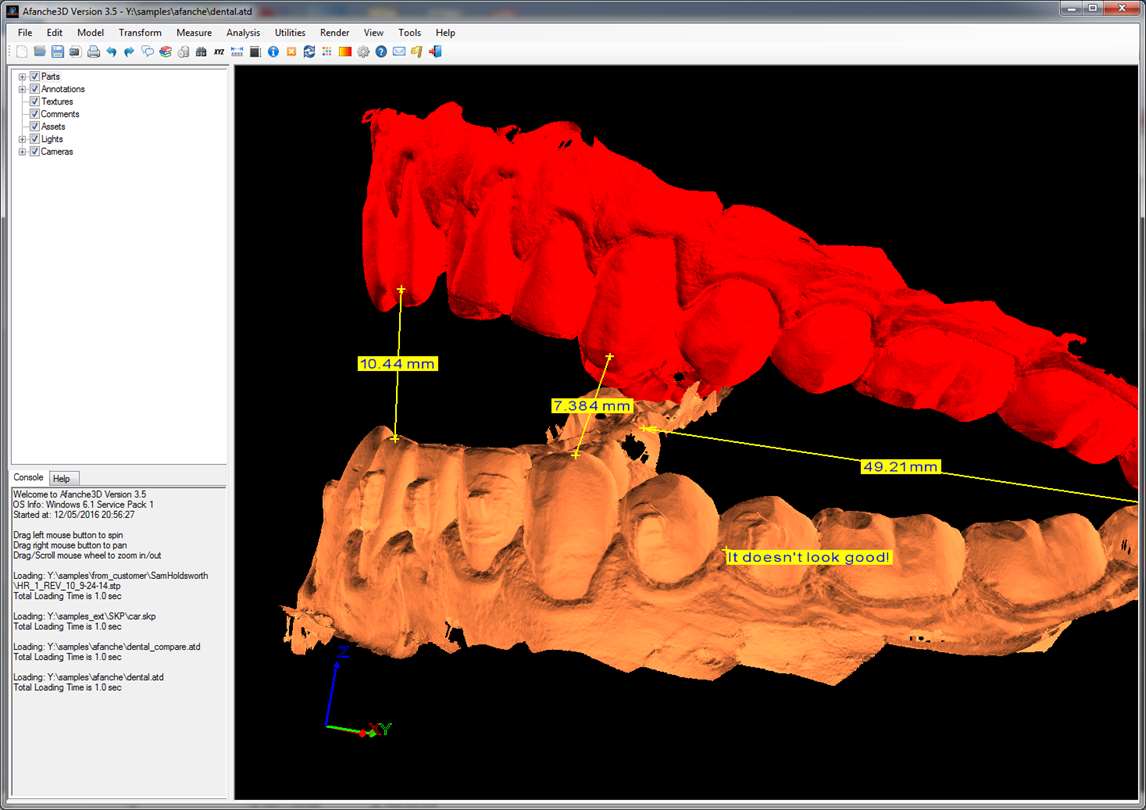This screenshot has height=810, width=1146.
Task: Click the speech bubble comment icon
Action: click(x=147, y=52)
